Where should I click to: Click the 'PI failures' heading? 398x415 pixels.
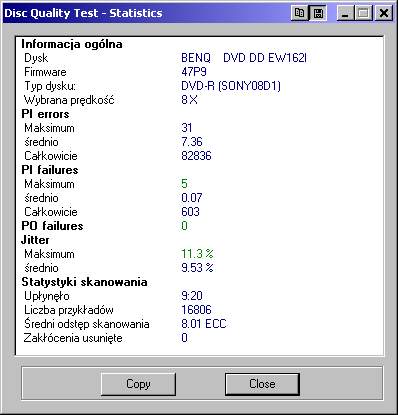tap(50, 170)
